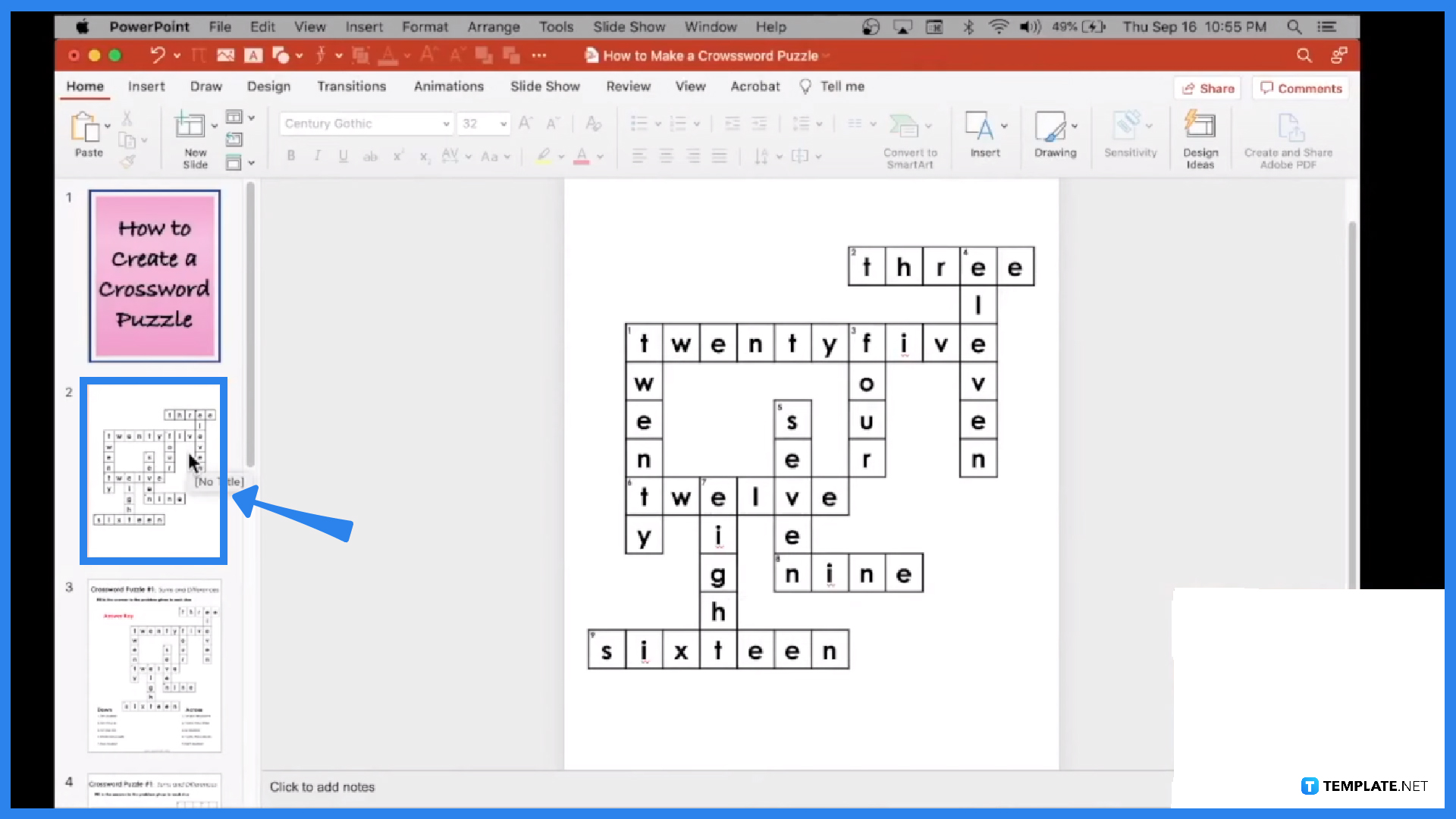Screen dimensions: 1456x819
Task: Click the Underline formatting toggle button
Action: tap(344, 156)
